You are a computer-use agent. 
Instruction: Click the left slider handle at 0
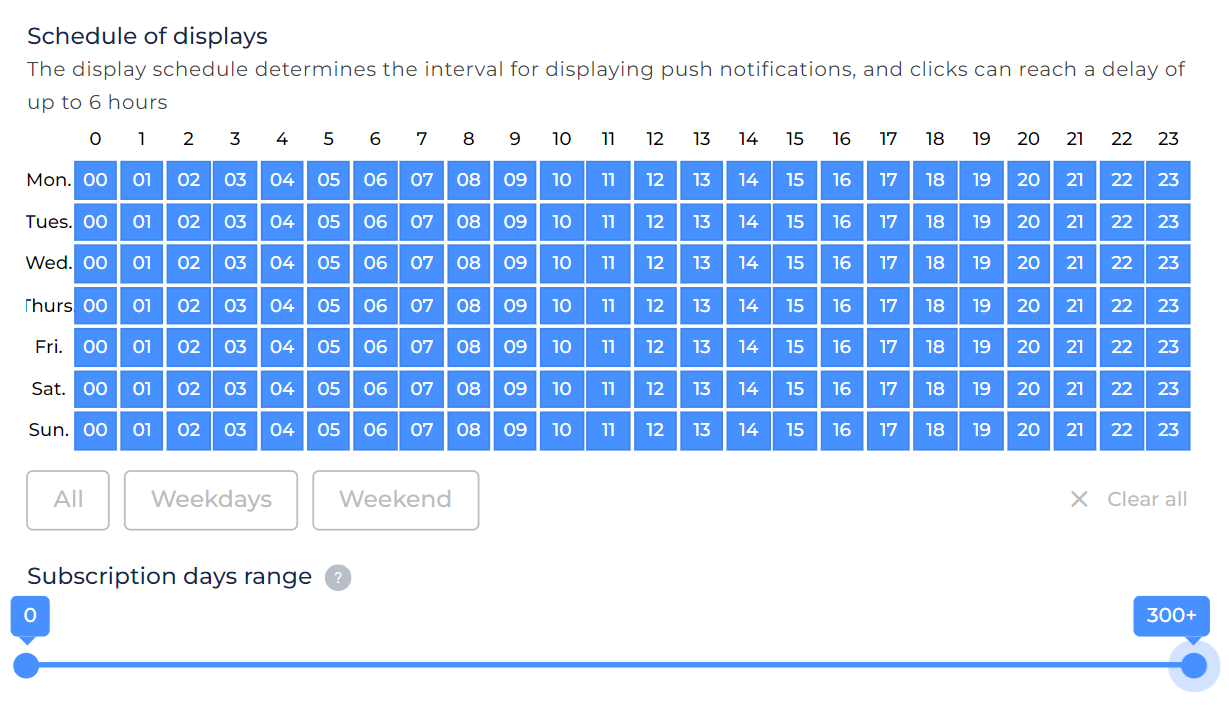(x=26, y=665)
